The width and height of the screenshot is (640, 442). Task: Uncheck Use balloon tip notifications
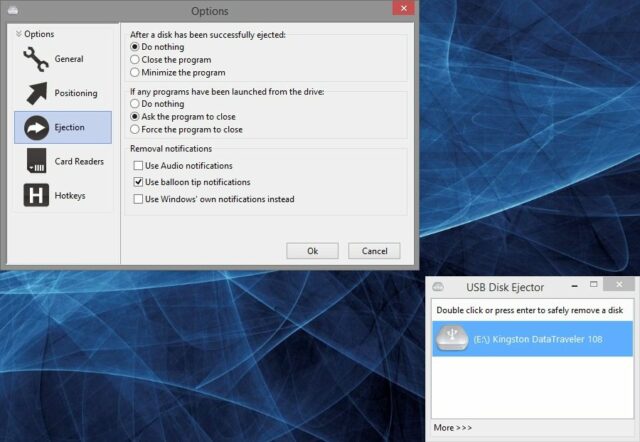(139, 182)
